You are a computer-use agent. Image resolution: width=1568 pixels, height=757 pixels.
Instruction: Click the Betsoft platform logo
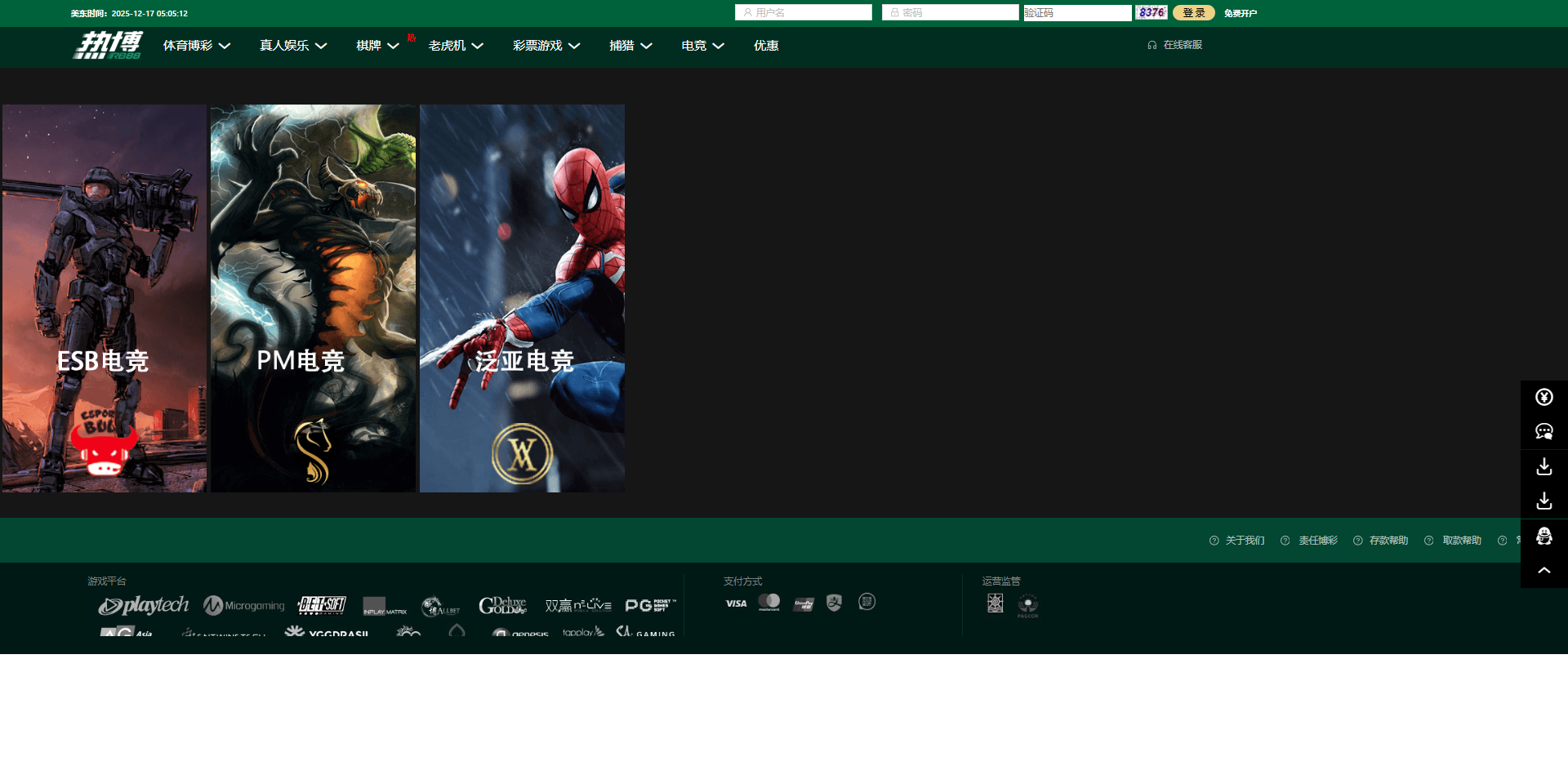tap(322, 605)
